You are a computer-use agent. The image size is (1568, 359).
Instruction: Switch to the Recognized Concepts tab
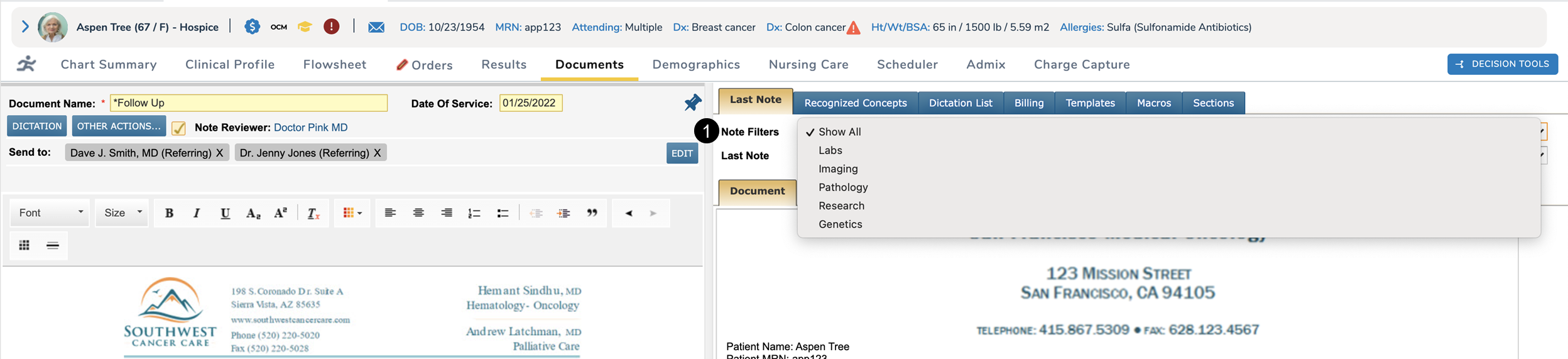[x=855, y=103]
